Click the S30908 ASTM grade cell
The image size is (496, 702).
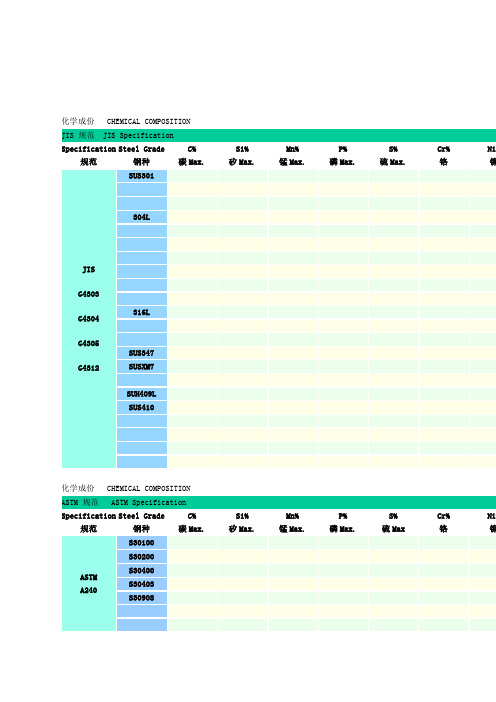[x=142, y=598]
